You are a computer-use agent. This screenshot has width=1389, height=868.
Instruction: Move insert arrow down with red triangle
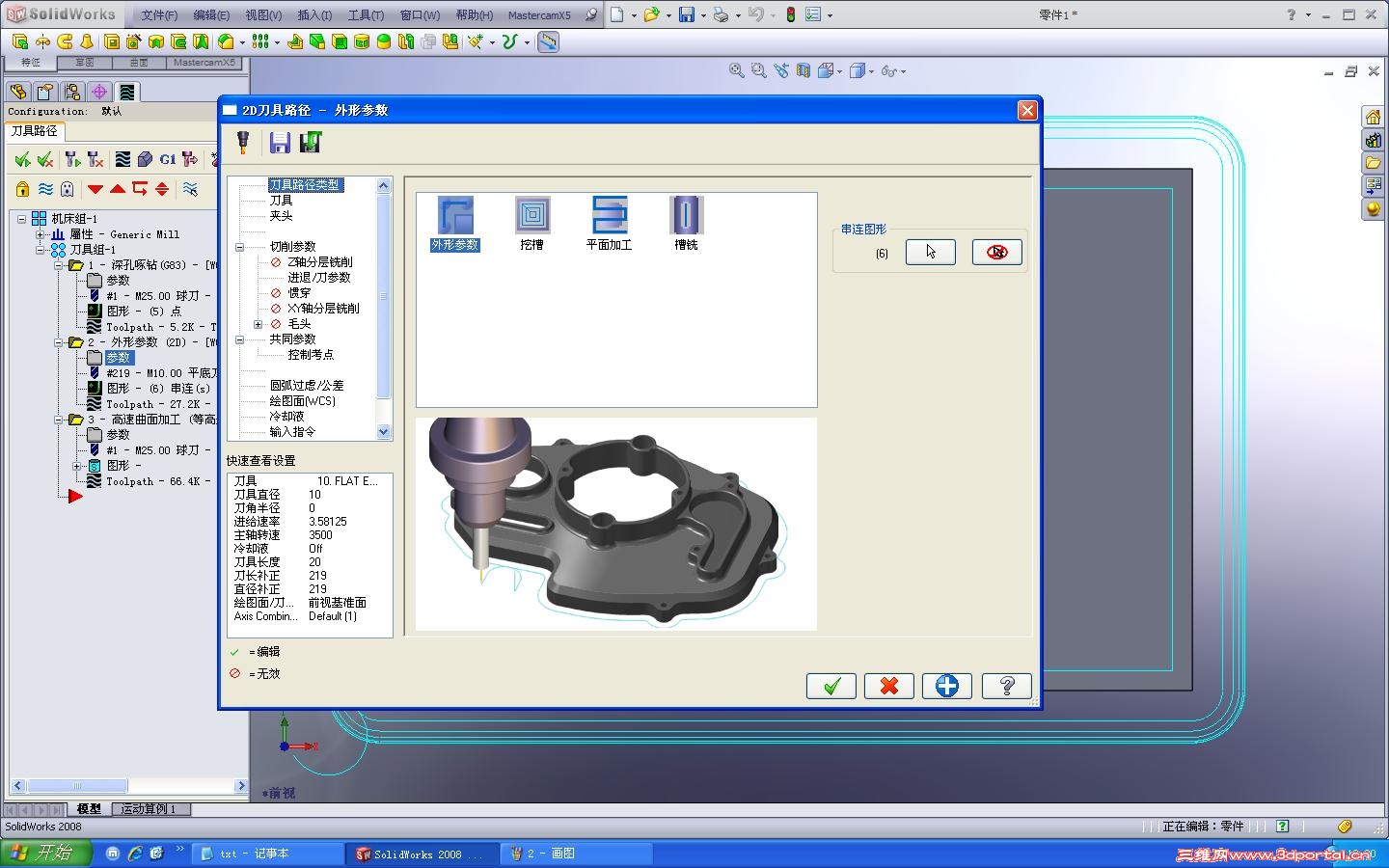pos(95,189)
